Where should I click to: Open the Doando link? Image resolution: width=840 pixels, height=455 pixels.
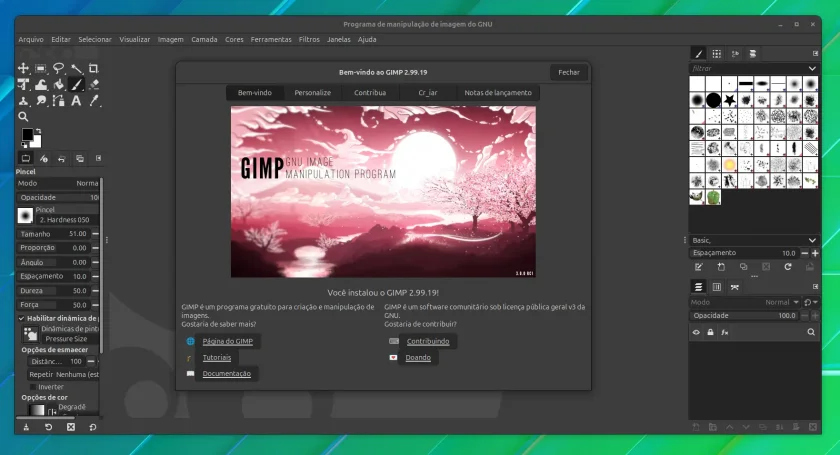click(418, 357)
